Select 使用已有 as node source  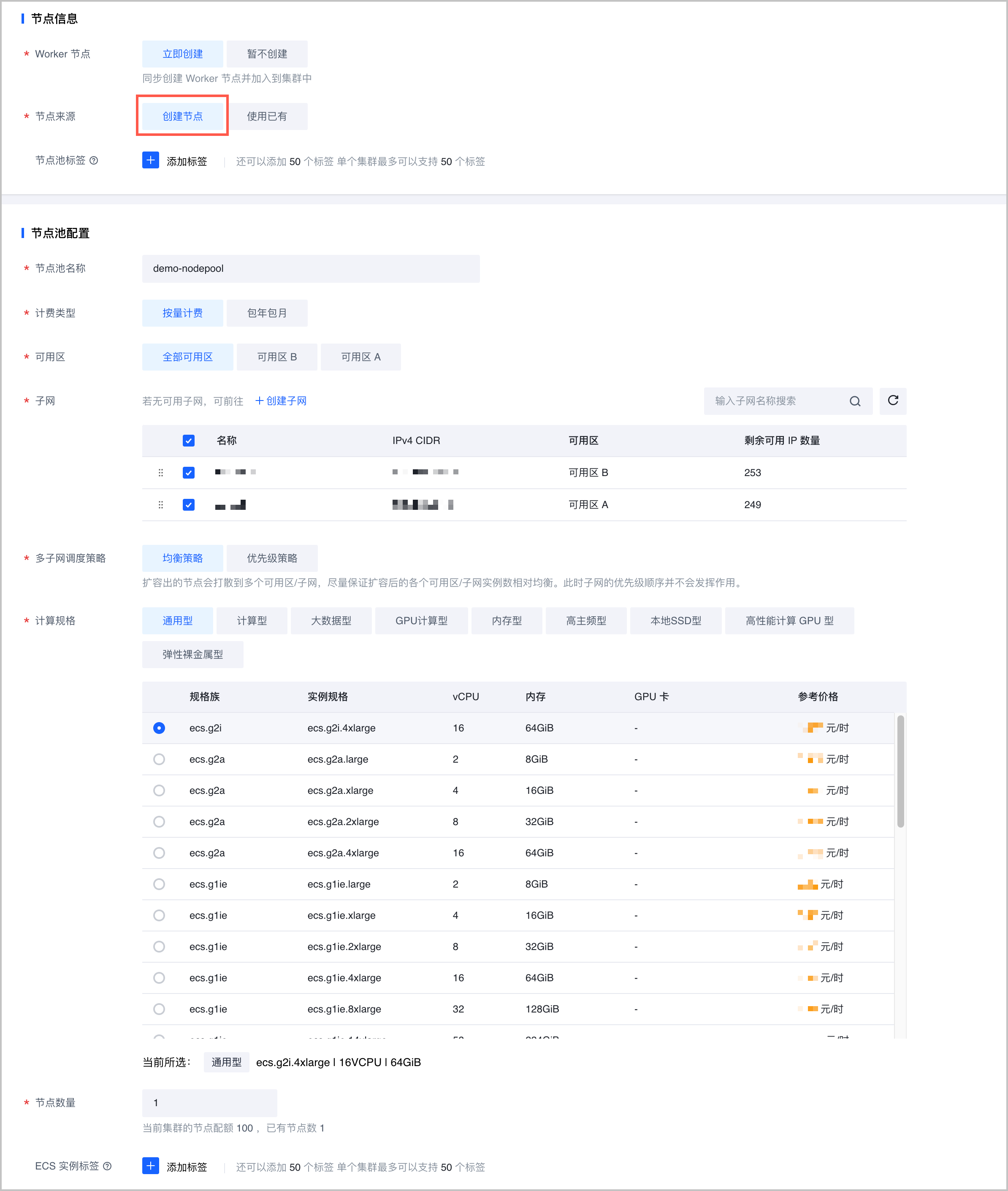pos(267,116)
